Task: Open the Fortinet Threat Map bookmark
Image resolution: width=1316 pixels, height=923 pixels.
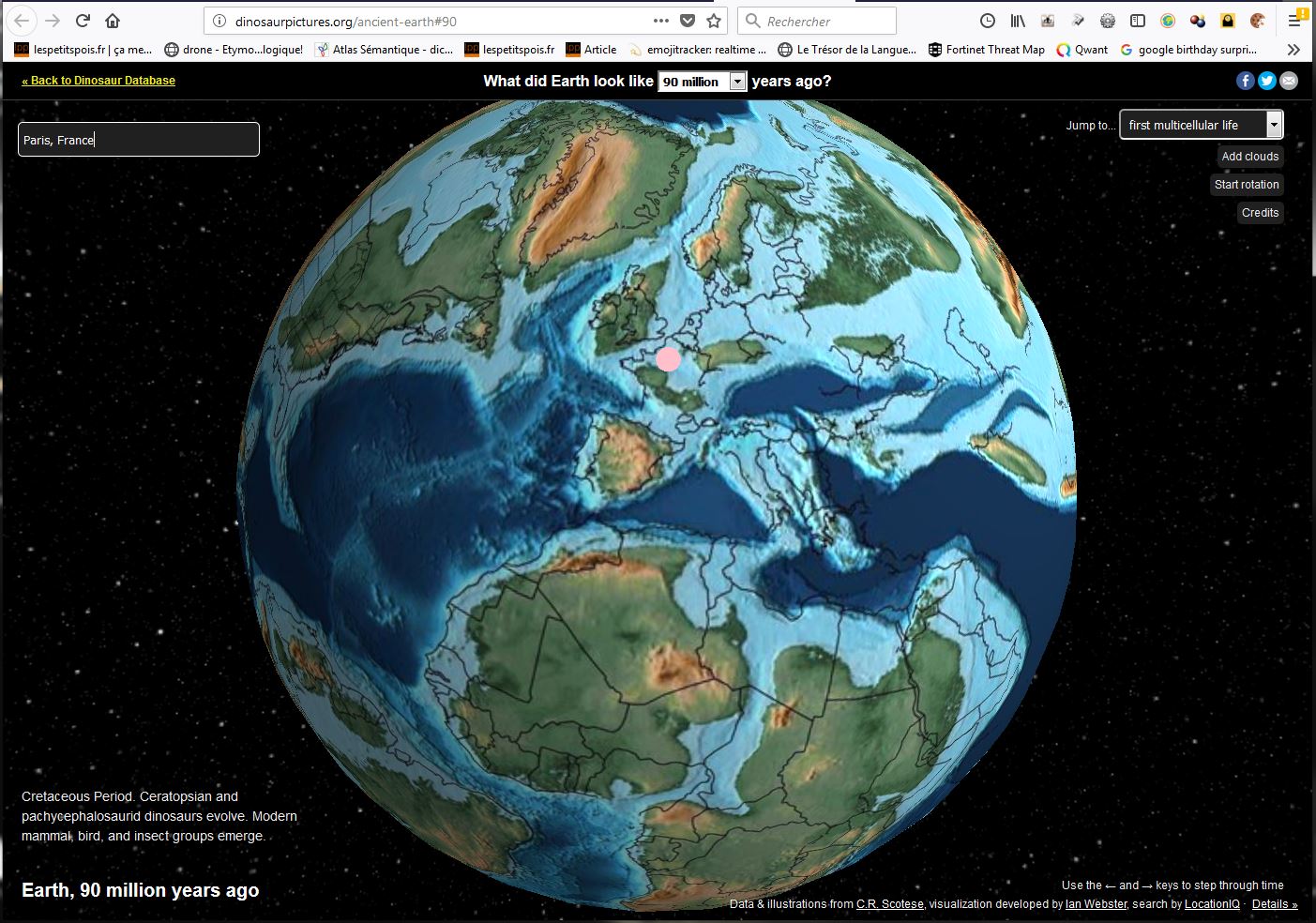Action: click(x=986, y=50)
